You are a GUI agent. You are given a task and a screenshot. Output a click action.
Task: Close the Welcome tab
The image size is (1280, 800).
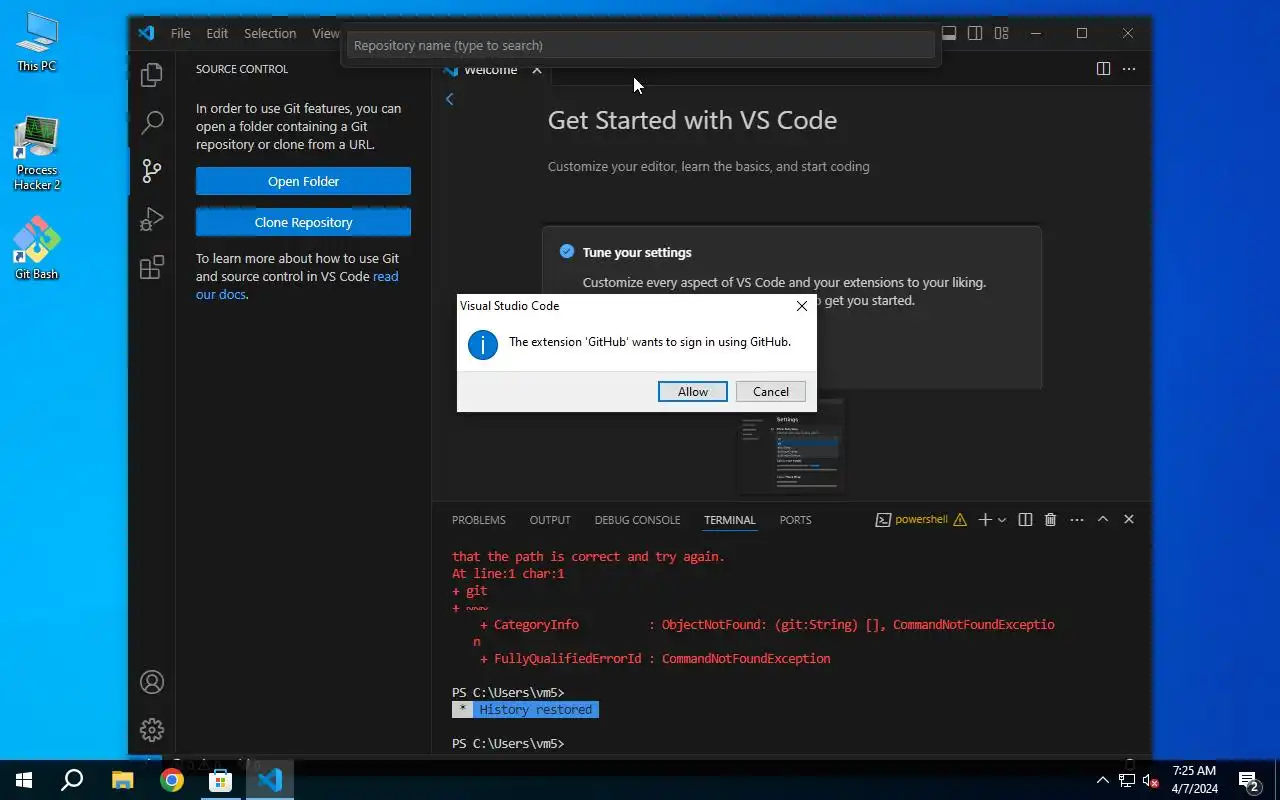coord(537,70)
